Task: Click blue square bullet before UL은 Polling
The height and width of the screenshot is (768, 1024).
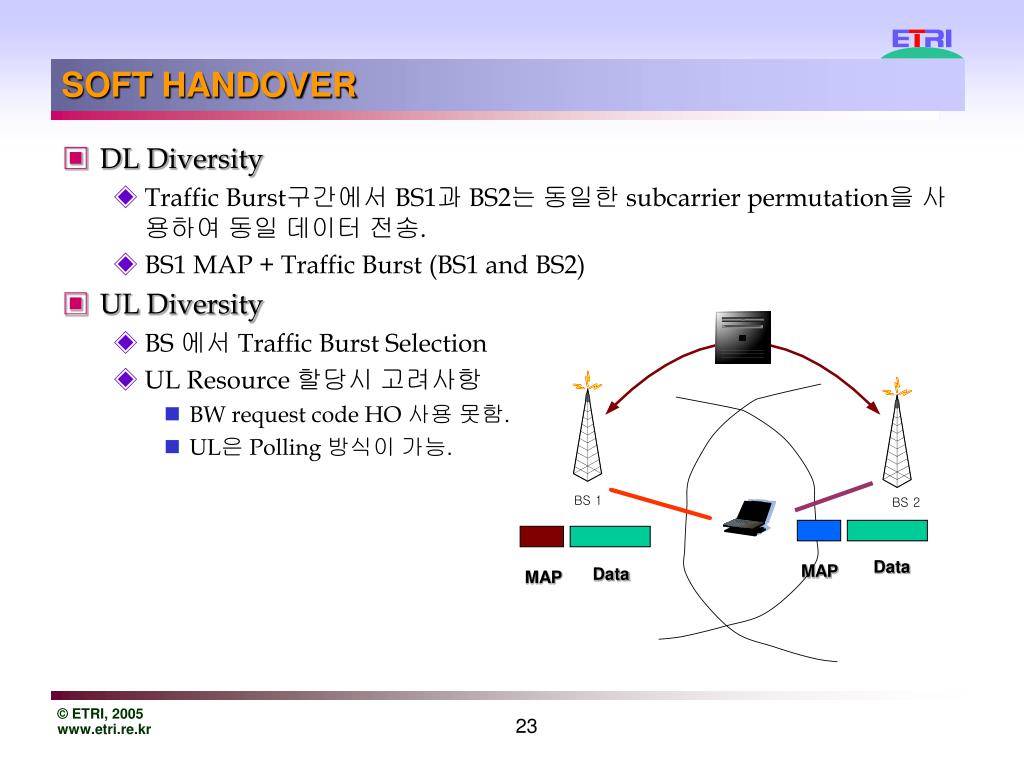Action: coord(172,446)
